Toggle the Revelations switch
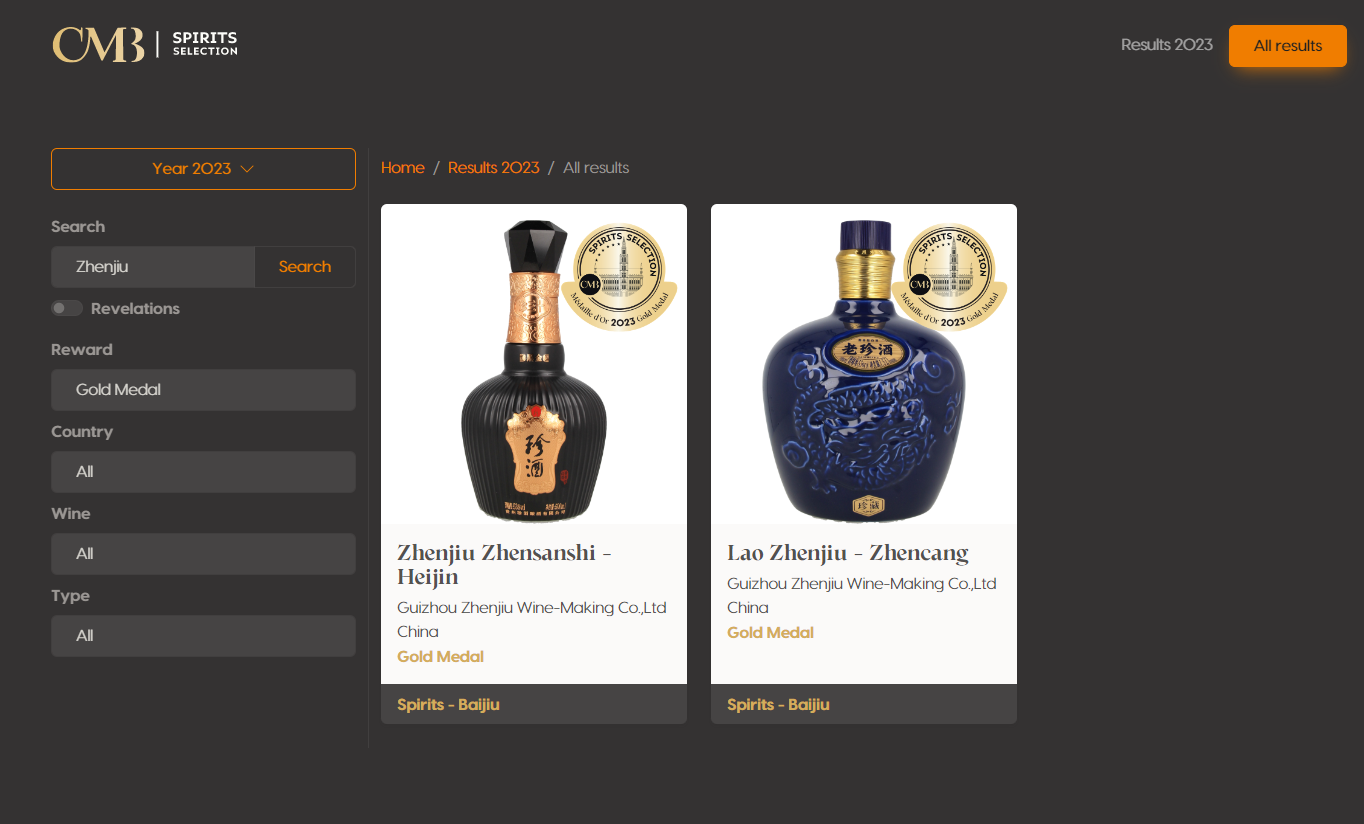 [67, 308]
